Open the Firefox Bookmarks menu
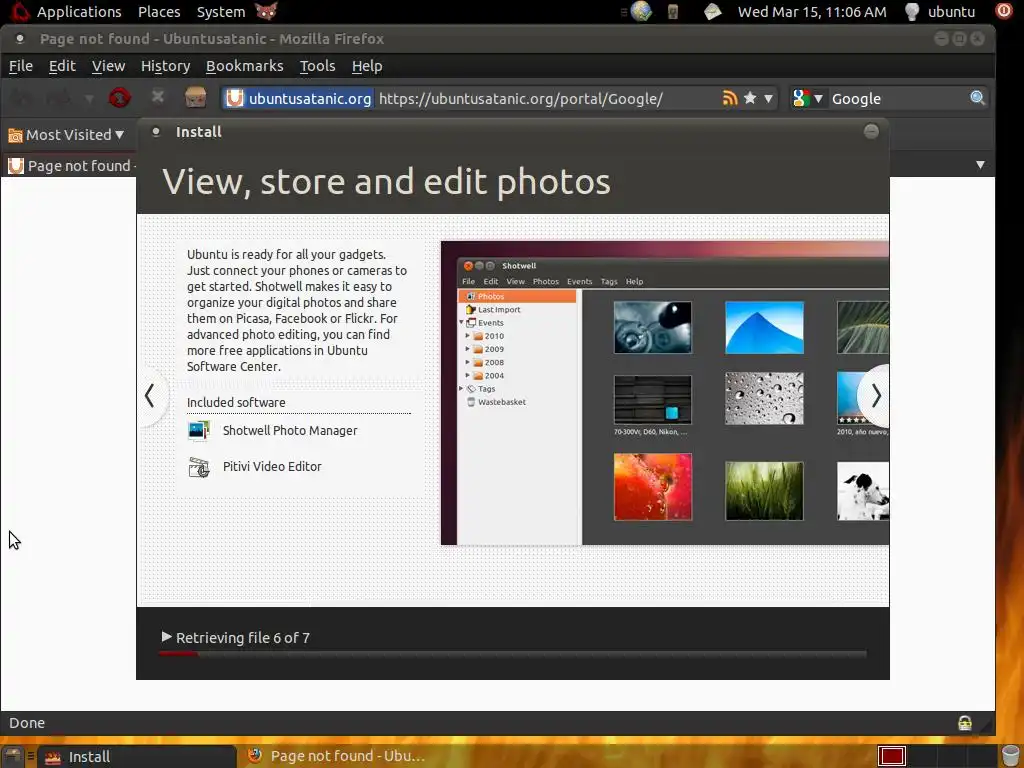The width and height of the screenshot is (1024, 768). click(244, 66)
